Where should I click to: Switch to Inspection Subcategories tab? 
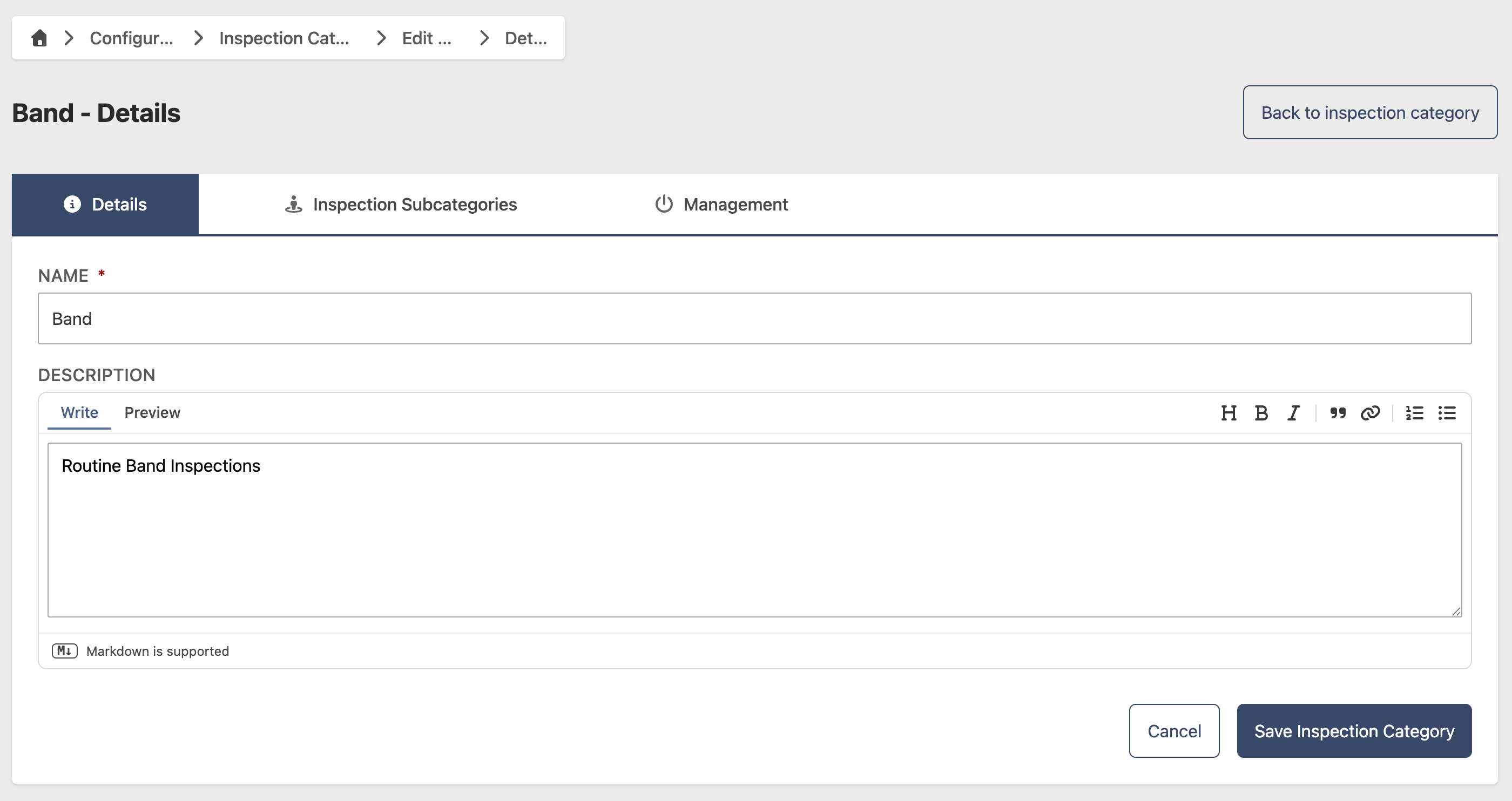coord(401,204)
